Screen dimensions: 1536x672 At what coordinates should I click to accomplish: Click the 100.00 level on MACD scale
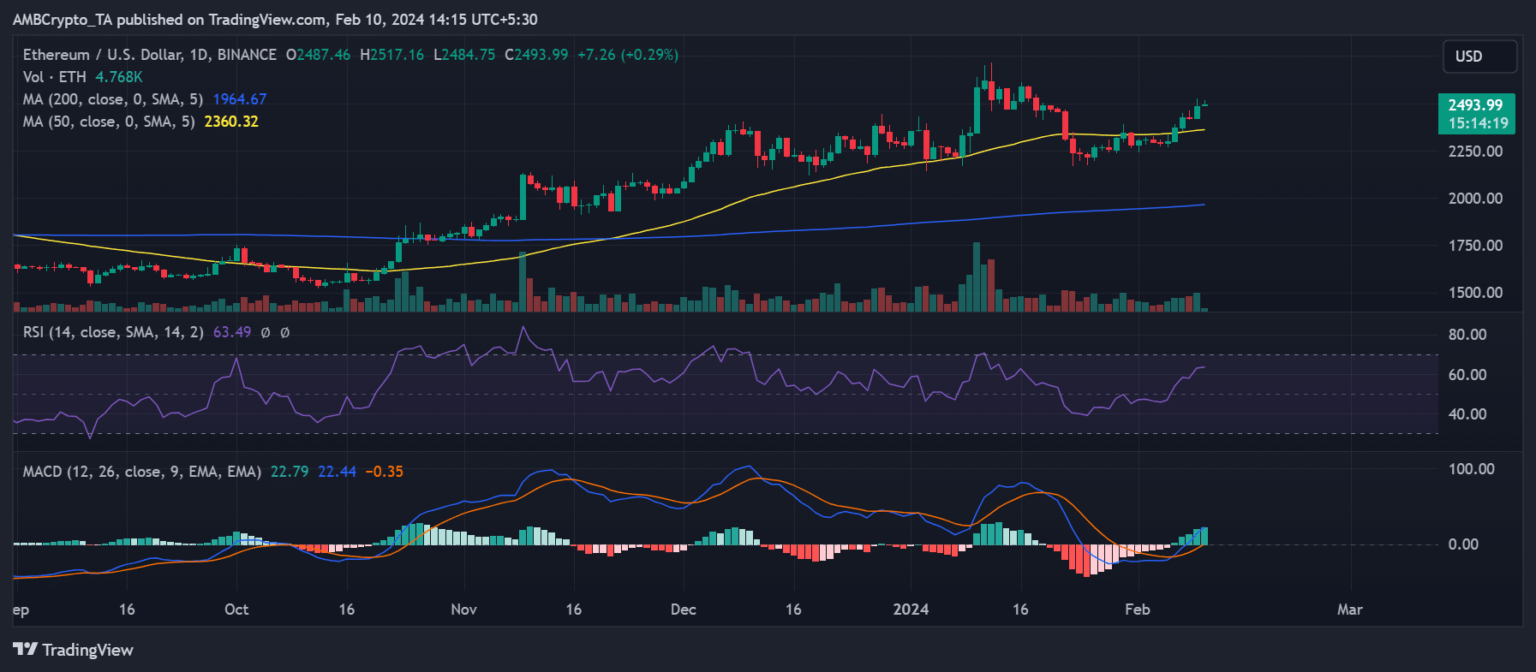click(x=1475, y=469)
